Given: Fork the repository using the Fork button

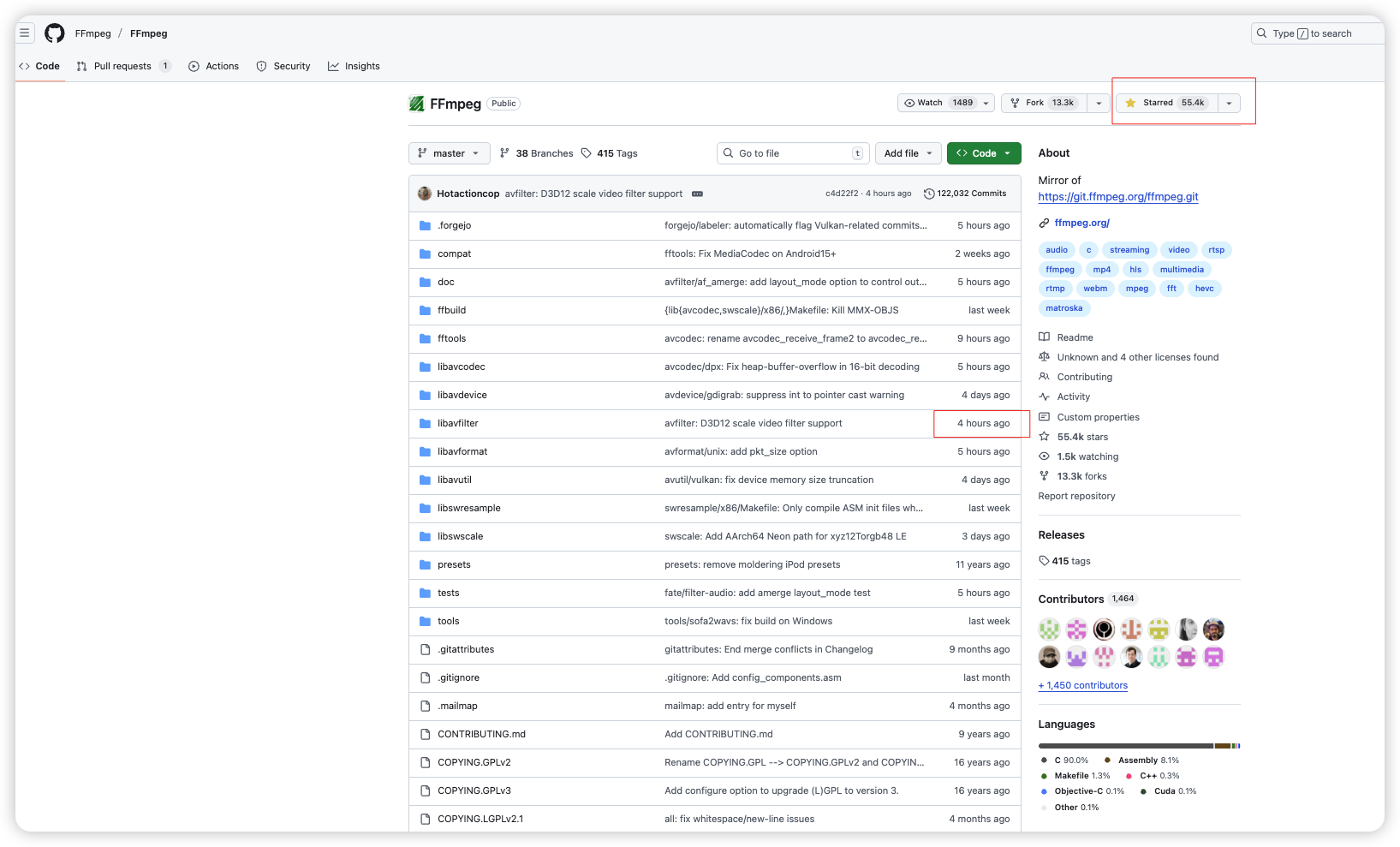Looking at the screenshot, I should click(x=1044, y=103).
